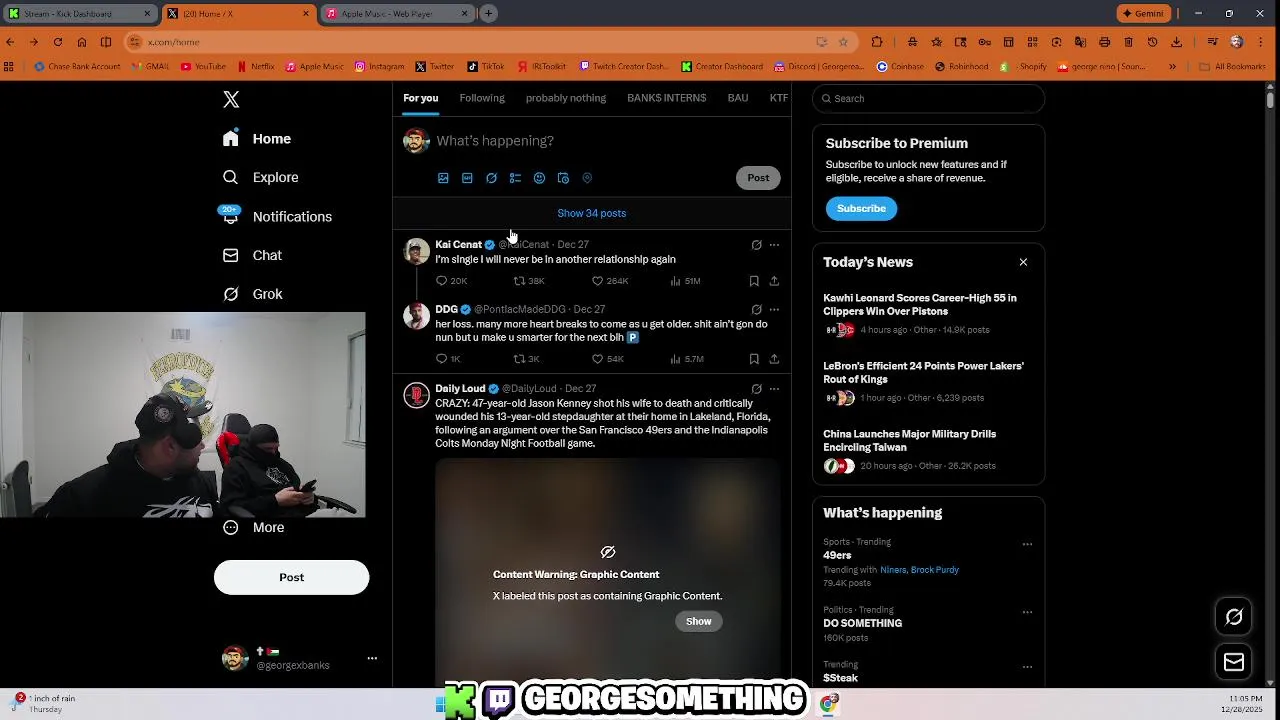Bookmark DDG's post
The height and width of the screenshot is (720, 1280).
pos(754,359)
